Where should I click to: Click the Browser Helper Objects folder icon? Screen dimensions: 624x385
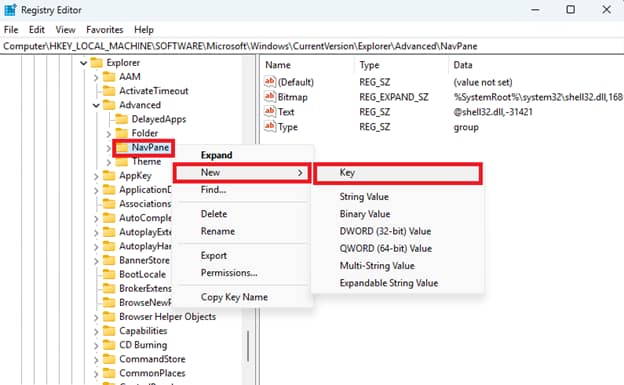pyautogui.click(x=109, y=317)
